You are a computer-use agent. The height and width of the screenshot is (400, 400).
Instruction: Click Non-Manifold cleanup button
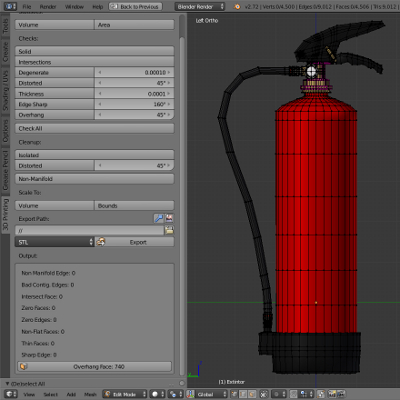[94, 179]
